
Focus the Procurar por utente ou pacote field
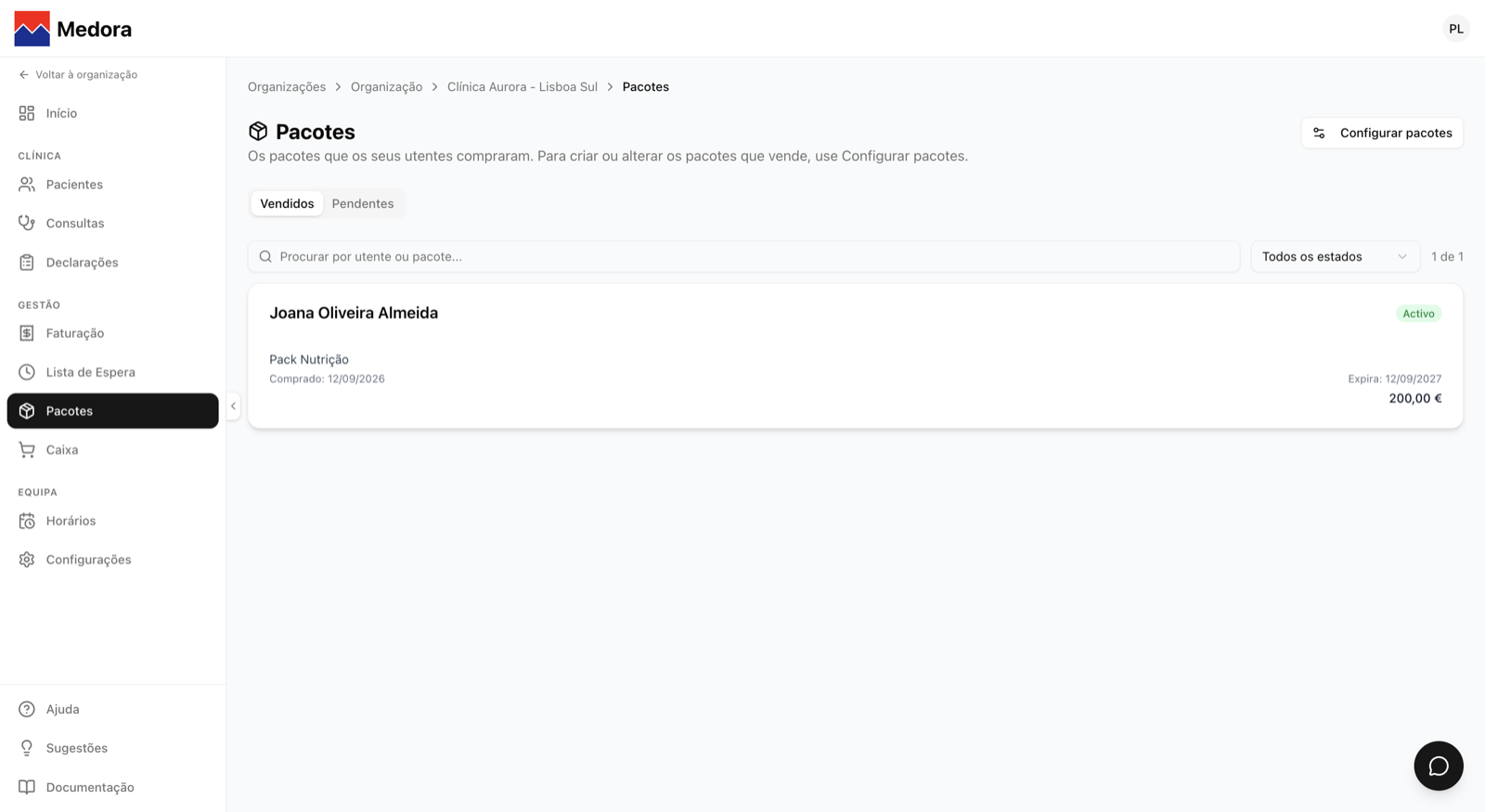(743, 256)
